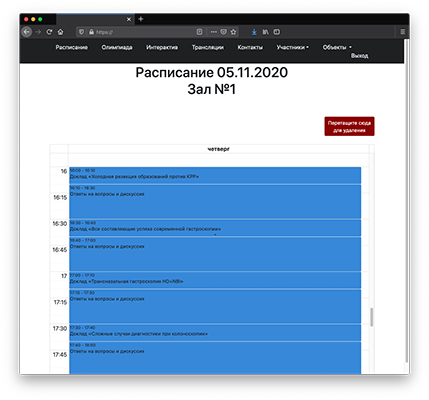Image resolution: width=429 pixels, height=400 pixels.
Task: Open the Олимпиада menu item
Action: (117, 47)
